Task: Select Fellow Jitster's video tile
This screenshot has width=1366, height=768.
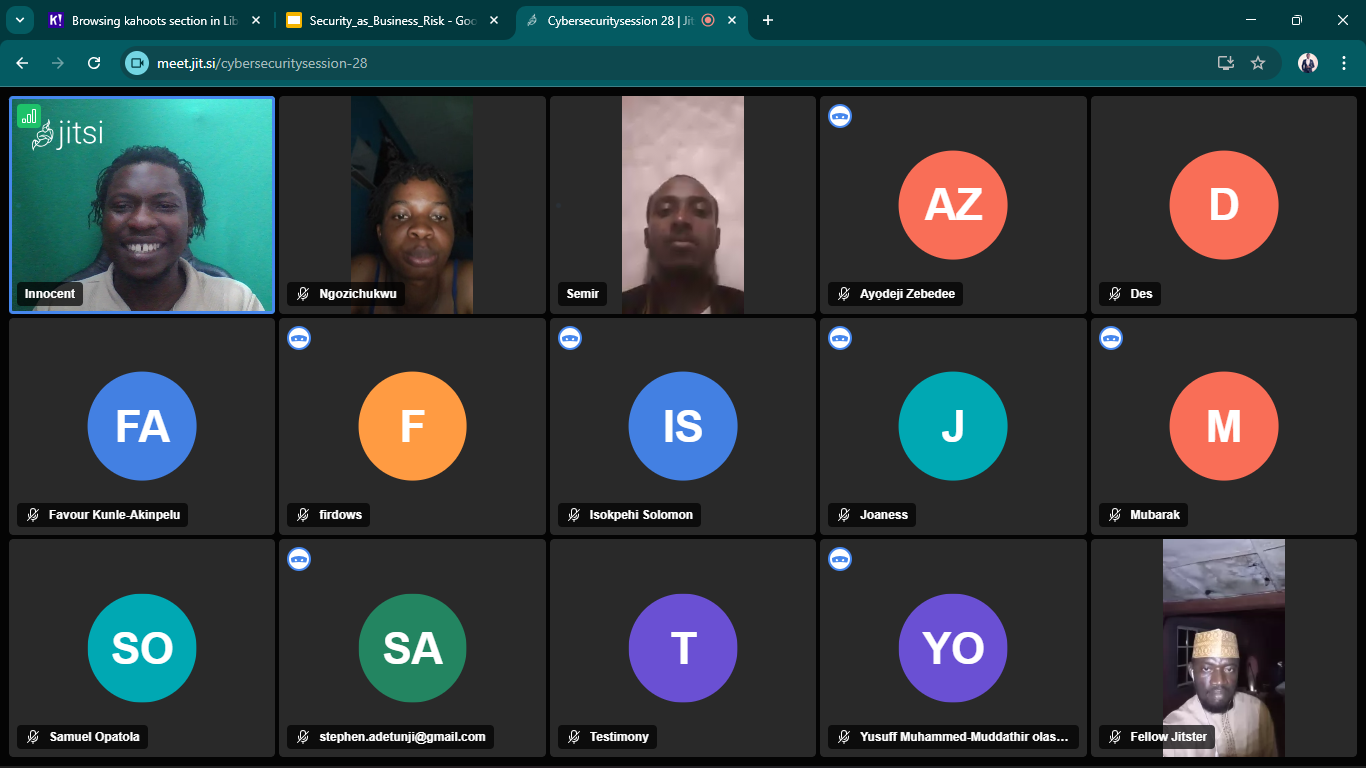Action: click(1224, 648)
